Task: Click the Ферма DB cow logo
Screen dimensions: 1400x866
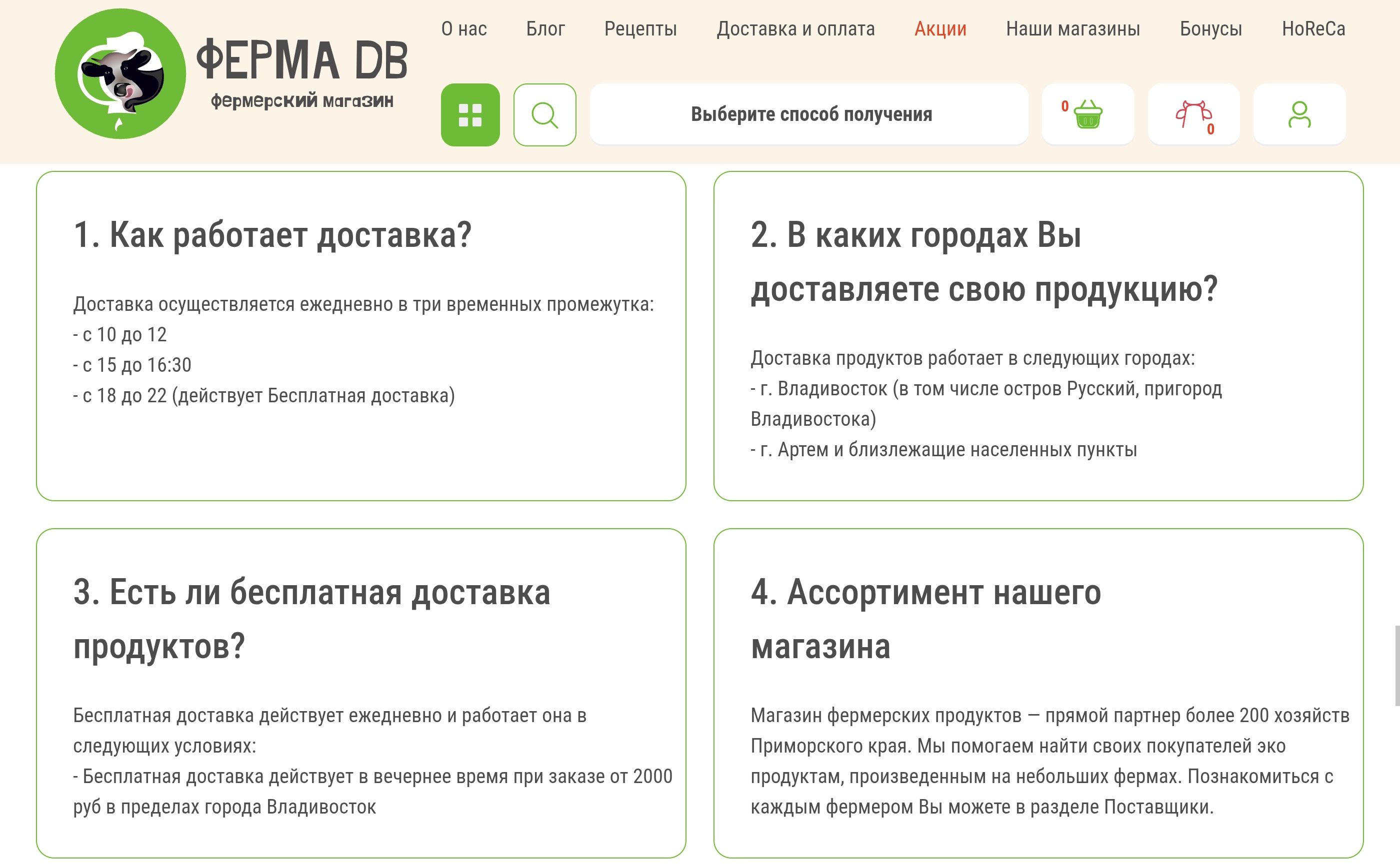Action: tap(120, 74)
